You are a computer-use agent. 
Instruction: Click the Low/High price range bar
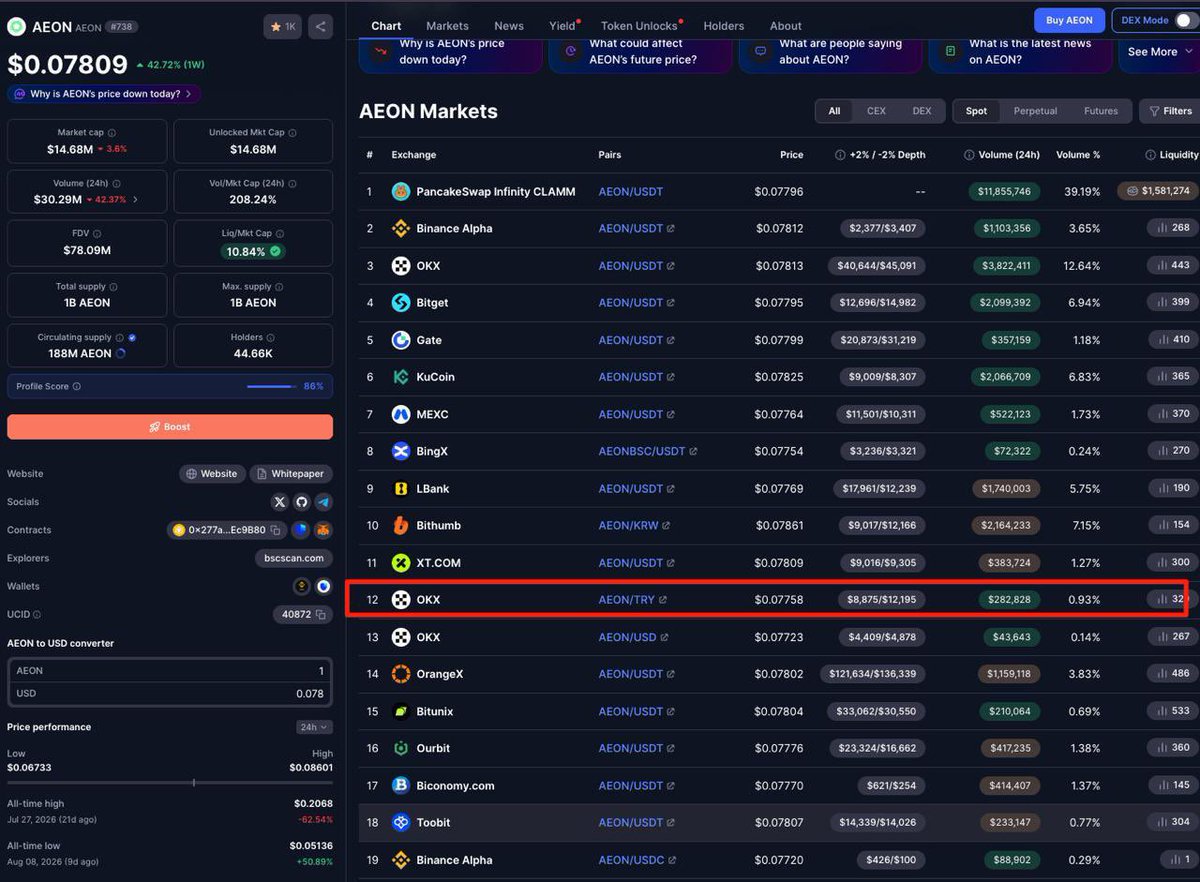pyautogui.click(x=170, y=782)
